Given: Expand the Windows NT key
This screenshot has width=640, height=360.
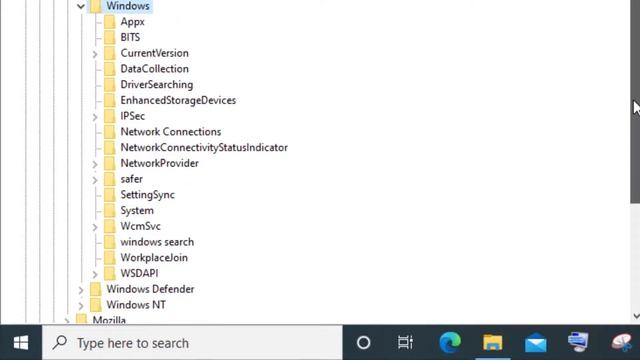Looking at the screenshot, I should [81, 306].
